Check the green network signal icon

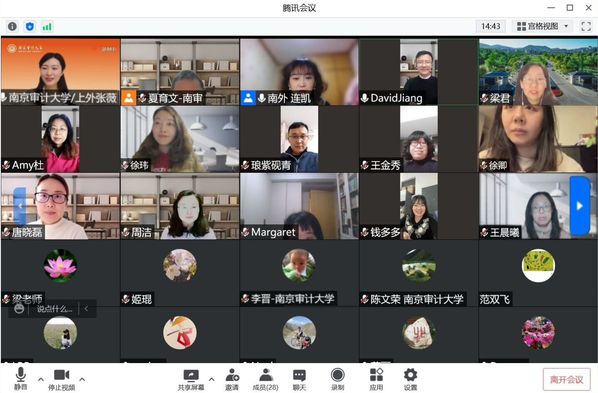[47, 27]
